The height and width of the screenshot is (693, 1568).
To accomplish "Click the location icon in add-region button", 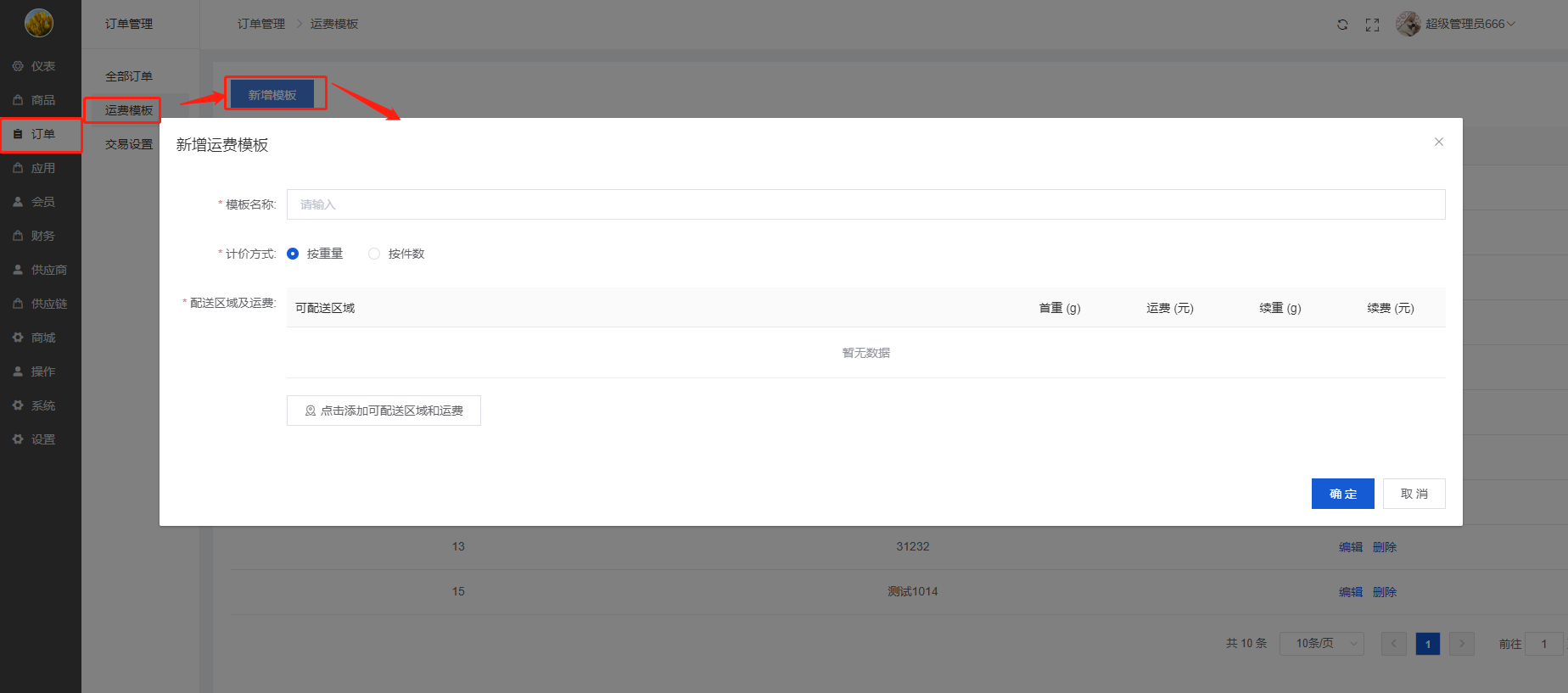I will pyautogui.click(x=311, y=411).
